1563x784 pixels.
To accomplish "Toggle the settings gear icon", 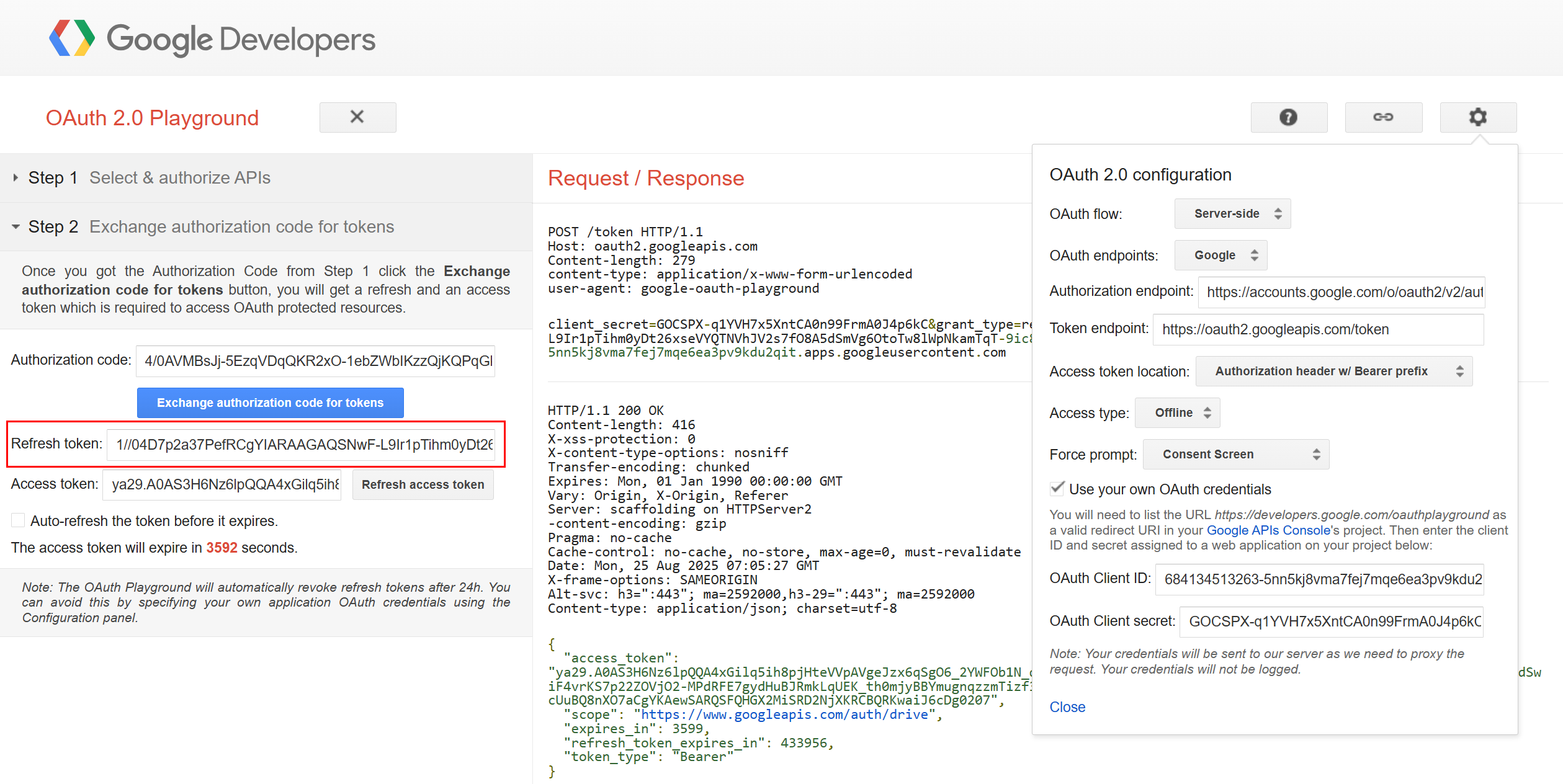I will click(1477, 117).
